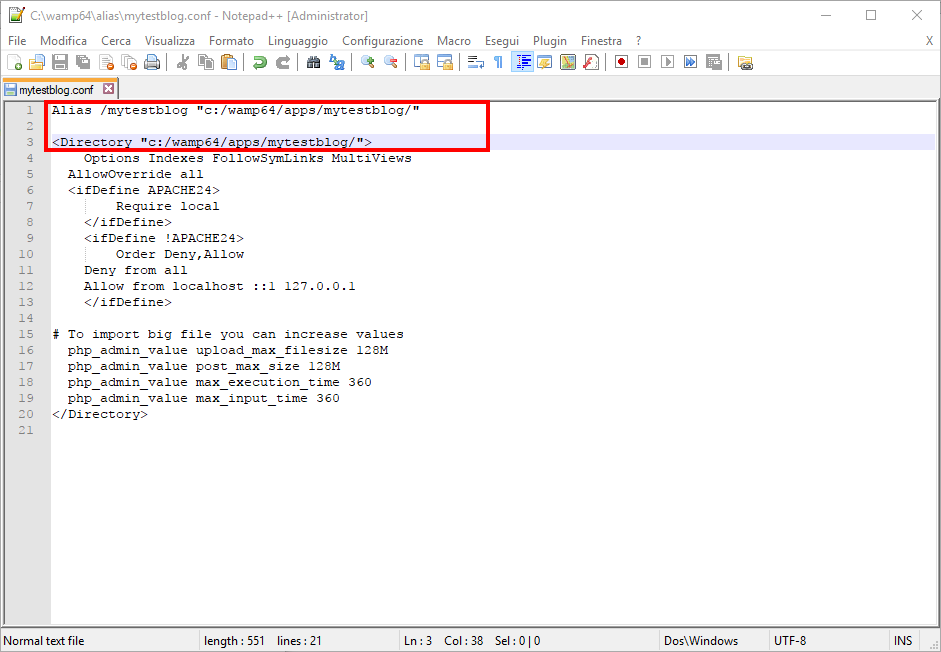Click the text 'Order Deny,Allow'
The width and height of the screenshot is (941, 652).
pos(180,254)
